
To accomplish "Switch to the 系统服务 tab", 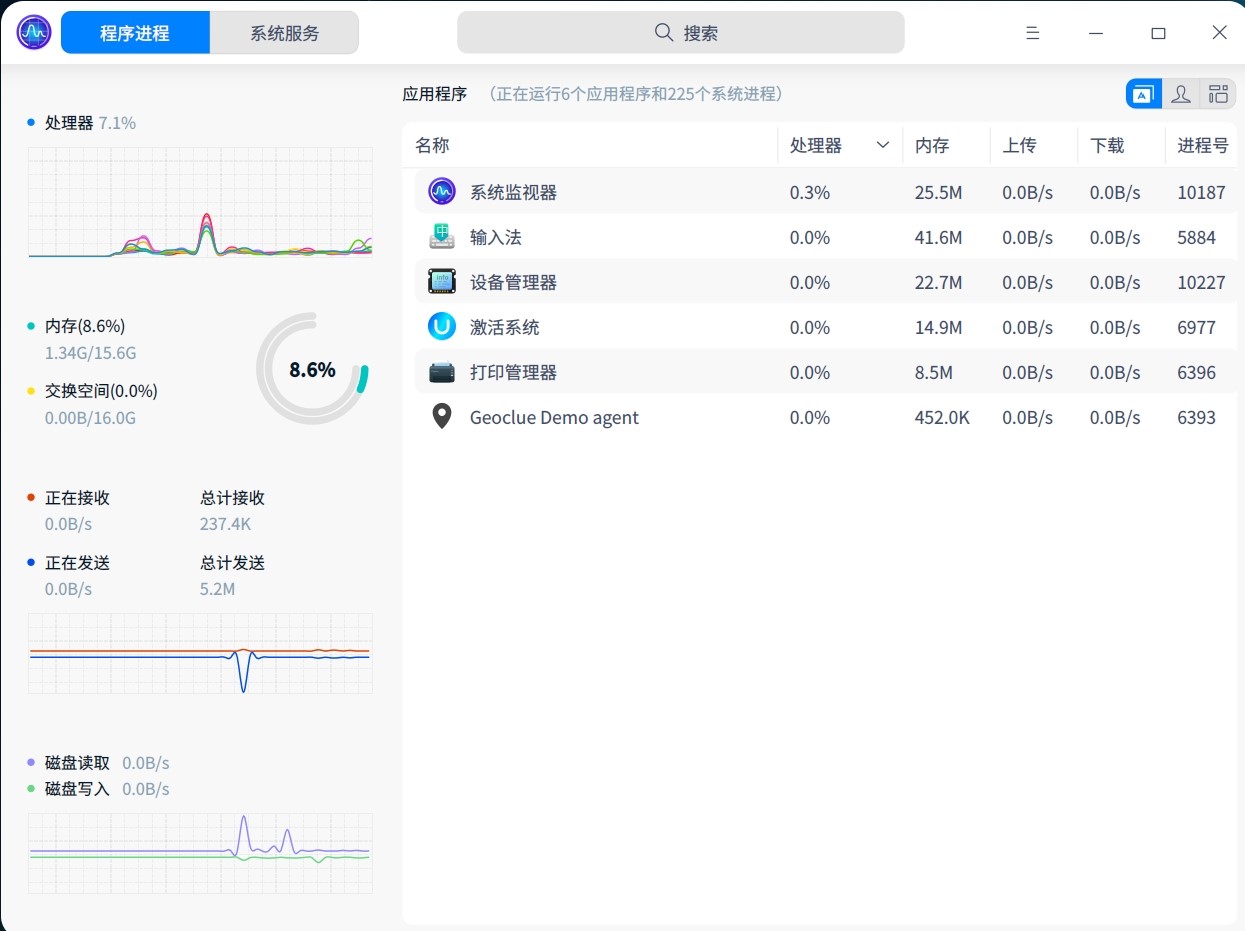I will pos(284,32).
